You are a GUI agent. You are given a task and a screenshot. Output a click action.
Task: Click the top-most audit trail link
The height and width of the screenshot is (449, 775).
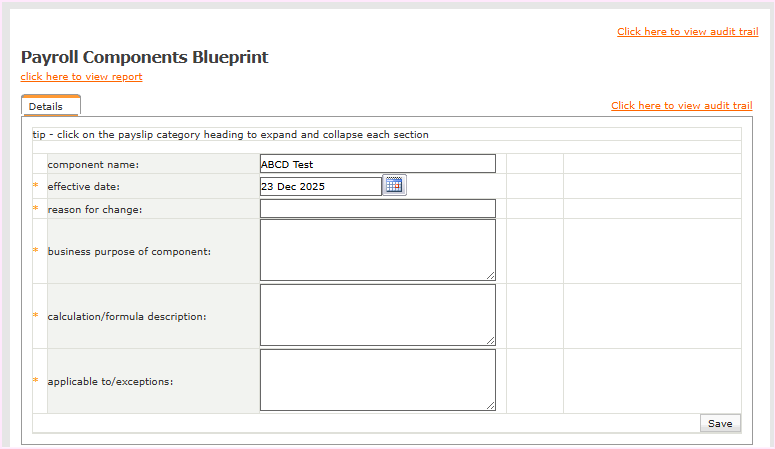point(687,32)
